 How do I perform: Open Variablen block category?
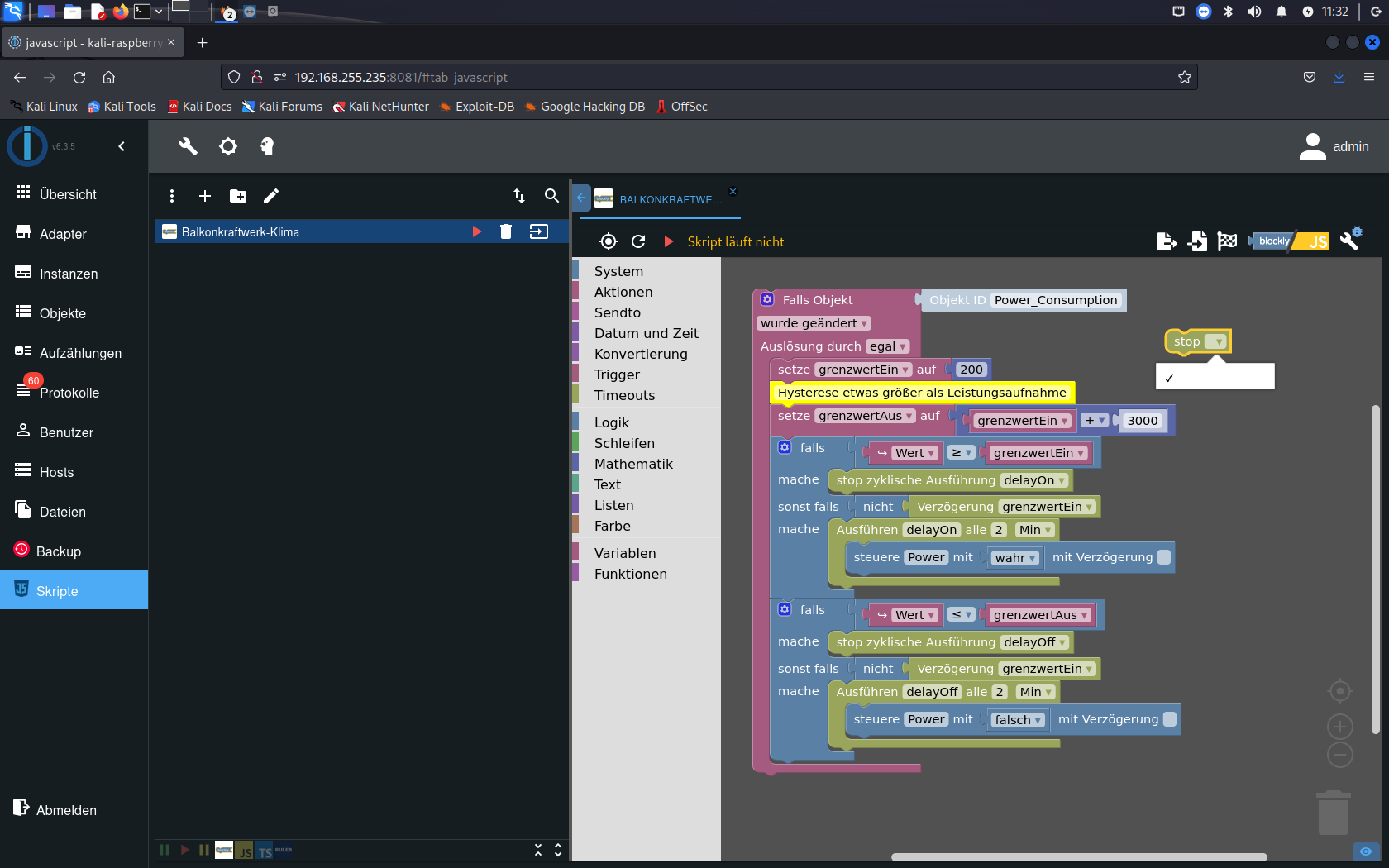[625, 553]
